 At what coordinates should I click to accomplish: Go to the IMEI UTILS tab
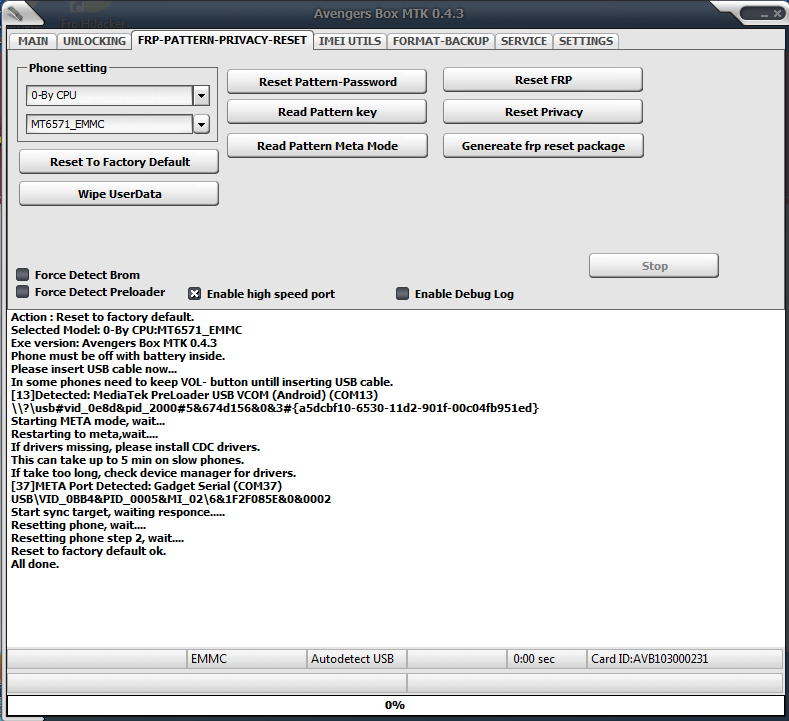coord(350,41)
